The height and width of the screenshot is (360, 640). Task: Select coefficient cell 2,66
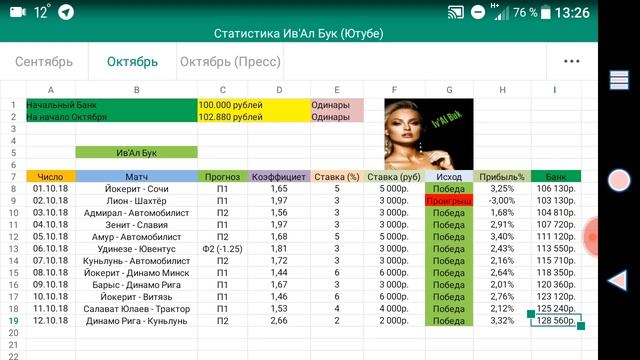(279, 321)
